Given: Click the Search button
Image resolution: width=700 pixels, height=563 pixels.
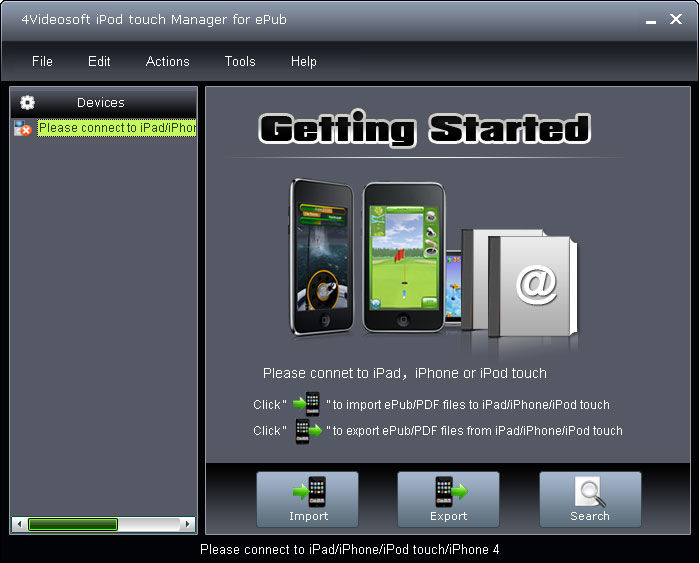Looking at the screenshot, I should (590, 499).
